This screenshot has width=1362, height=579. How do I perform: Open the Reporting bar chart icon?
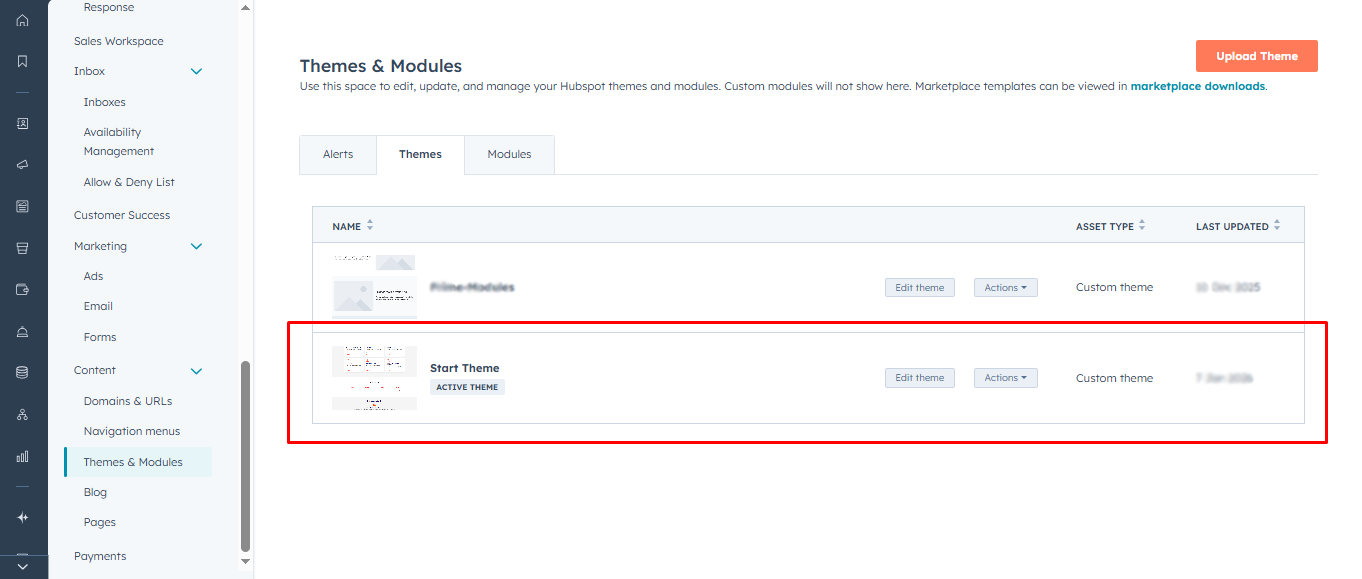tap(22, 456)
